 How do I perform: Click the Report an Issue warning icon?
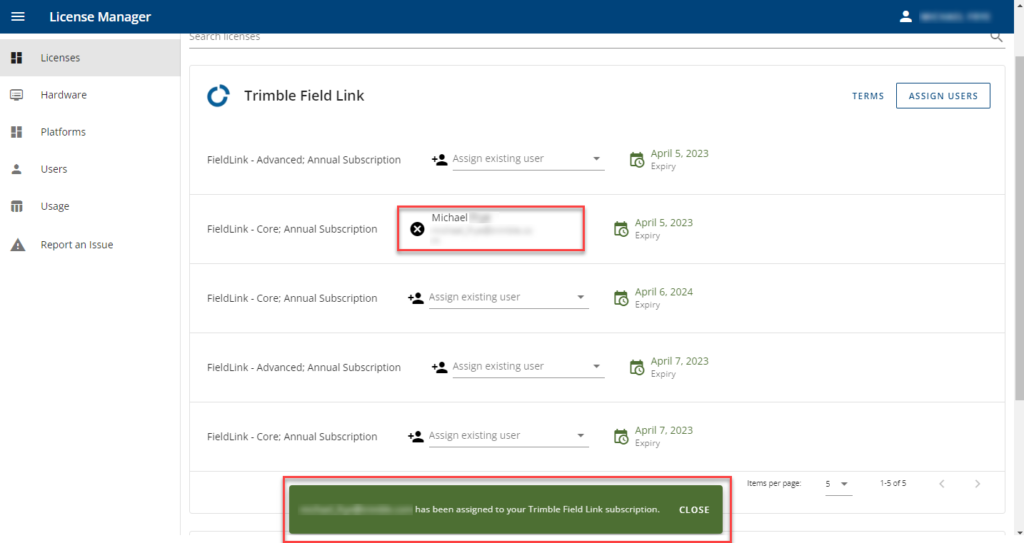(x=18, y=245)
